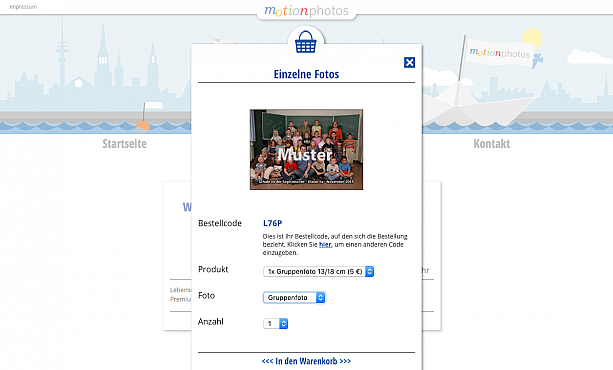The width and height of the screenshot is (613, 370).
Task: Click the 'hier' link to change code
Action: [x=325, y=244]
